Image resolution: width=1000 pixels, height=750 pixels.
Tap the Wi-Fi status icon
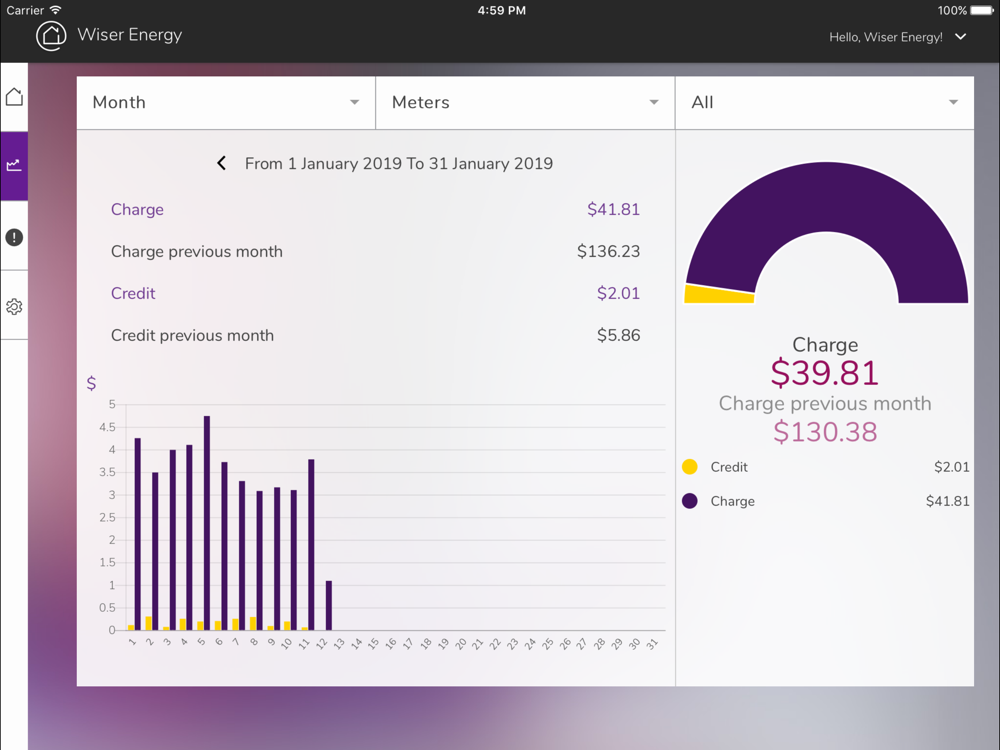(x=56, y=10)
